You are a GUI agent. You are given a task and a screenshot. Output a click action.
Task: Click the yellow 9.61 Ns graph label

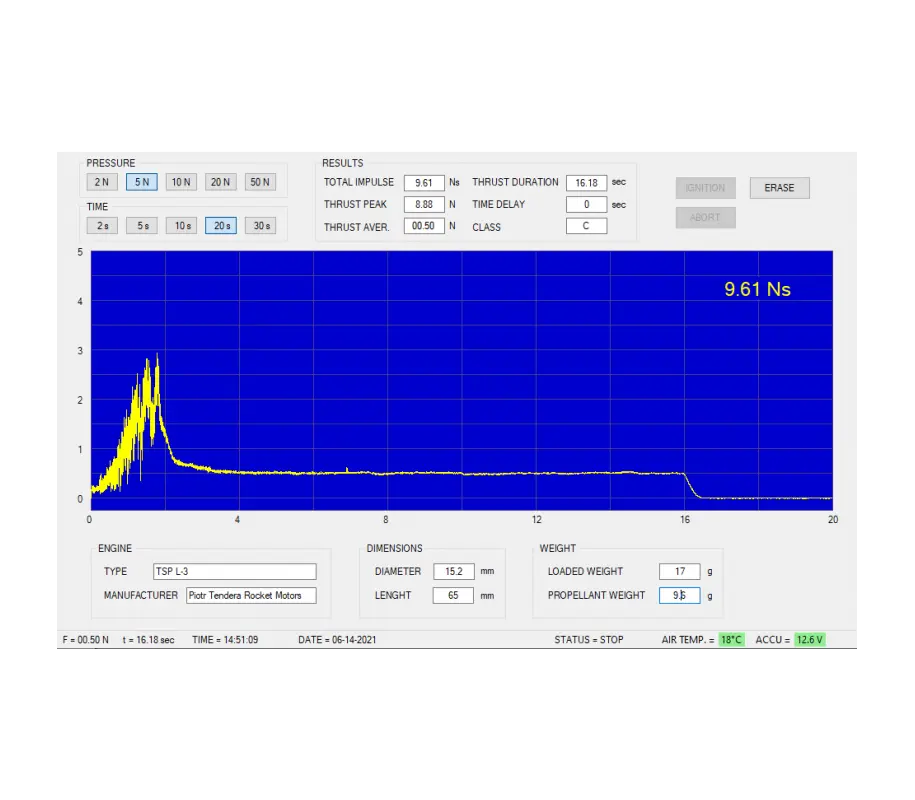point(757,289)
